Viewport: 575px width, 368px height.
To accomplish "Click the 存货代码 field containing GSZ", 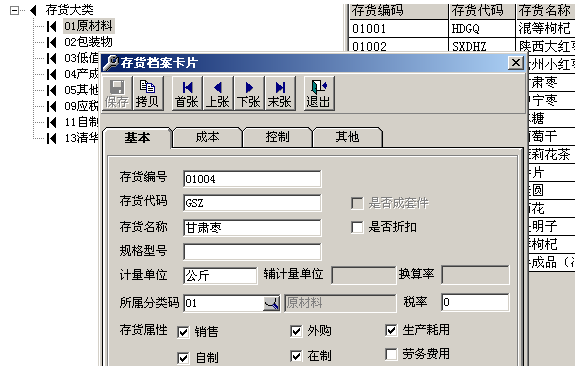I will 252,203.
